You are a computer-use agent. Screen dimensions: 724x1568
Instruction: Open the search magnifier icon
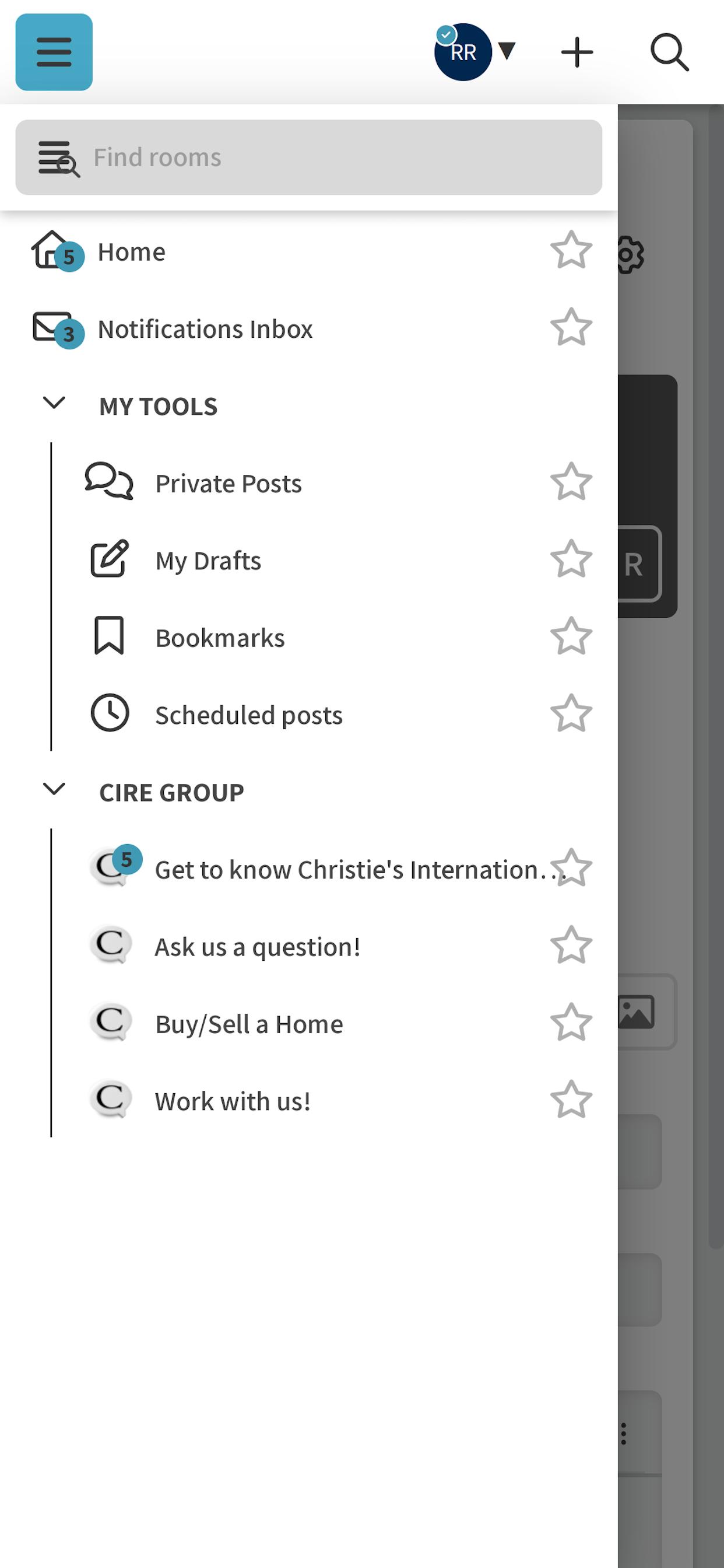click(669, 52)
